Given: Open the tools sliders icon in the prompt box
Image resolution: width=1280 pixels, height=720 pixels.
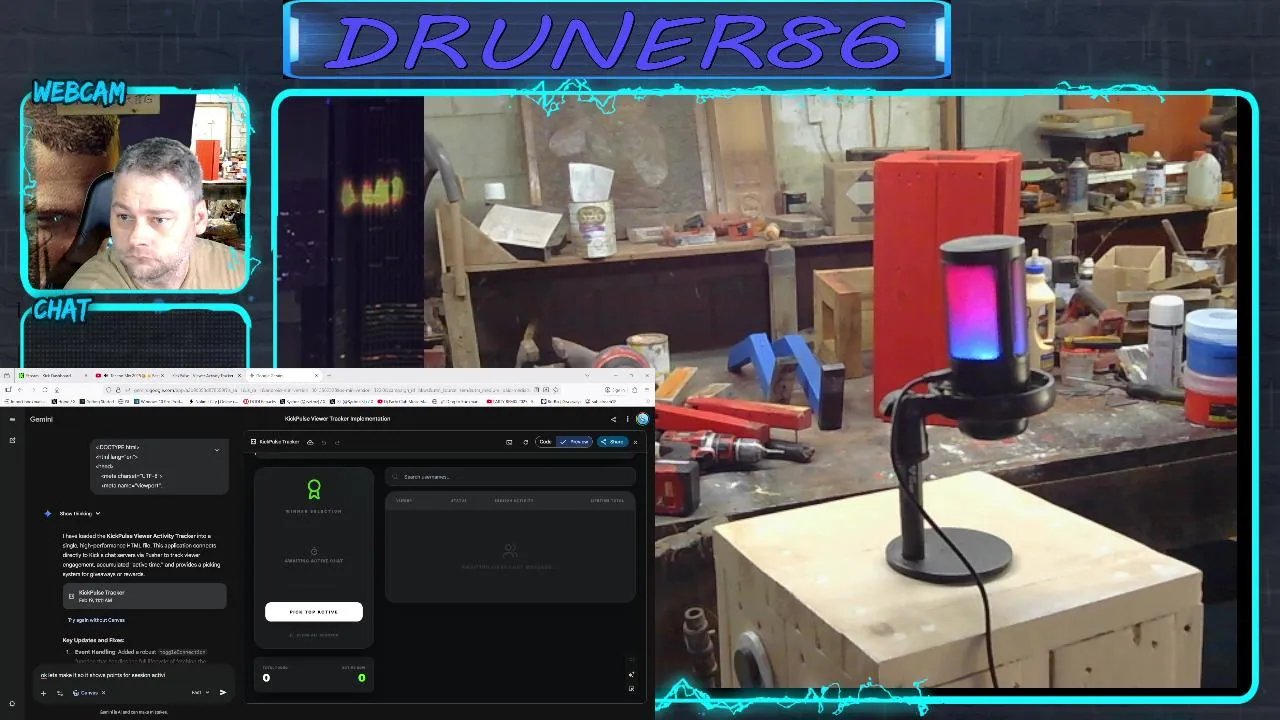Looking at the screenshot, I should click(x=60, y=693).
